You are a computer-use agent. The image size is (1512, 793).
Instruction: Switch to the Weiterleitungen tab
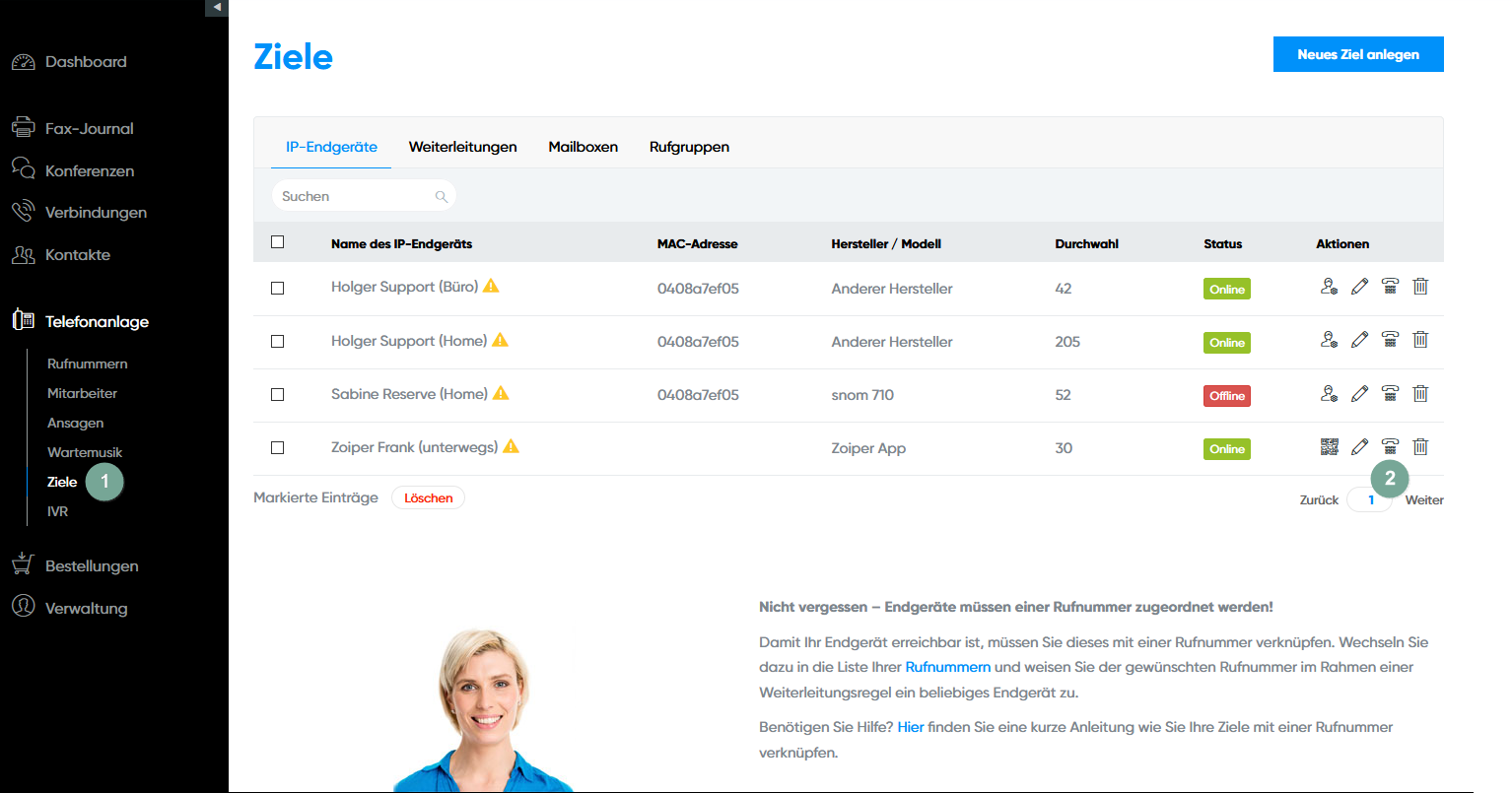pos(462,147)
